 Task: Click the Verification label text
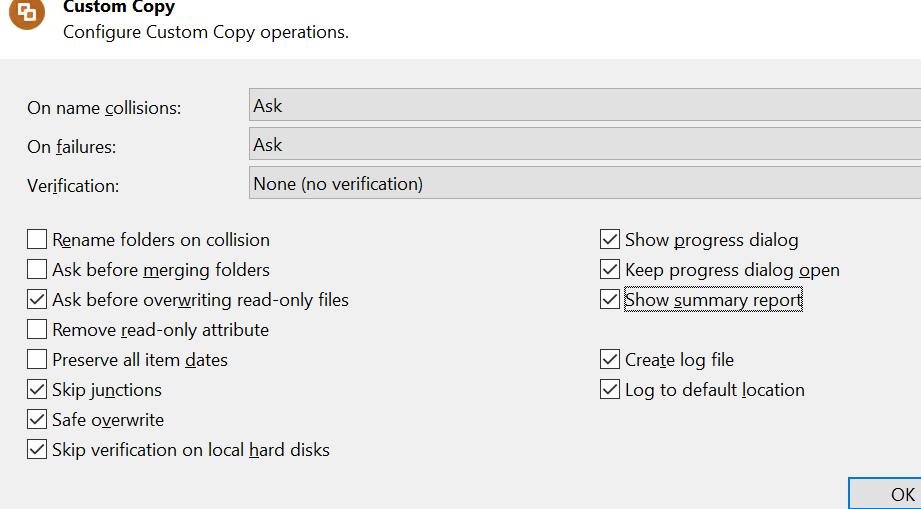pos(73,186)
